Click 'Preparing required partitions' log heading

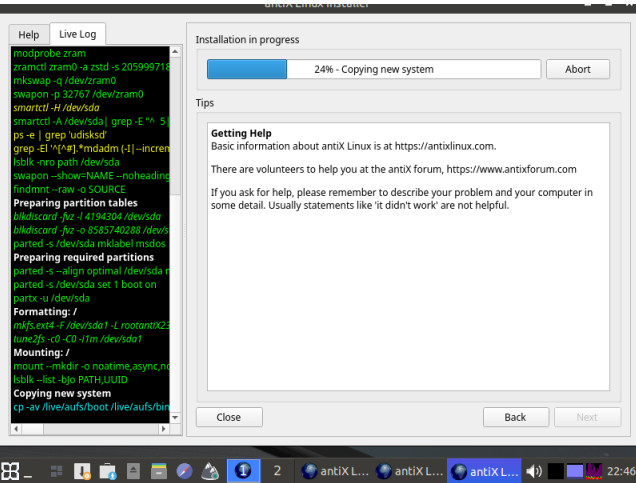[x=83, y=258]
